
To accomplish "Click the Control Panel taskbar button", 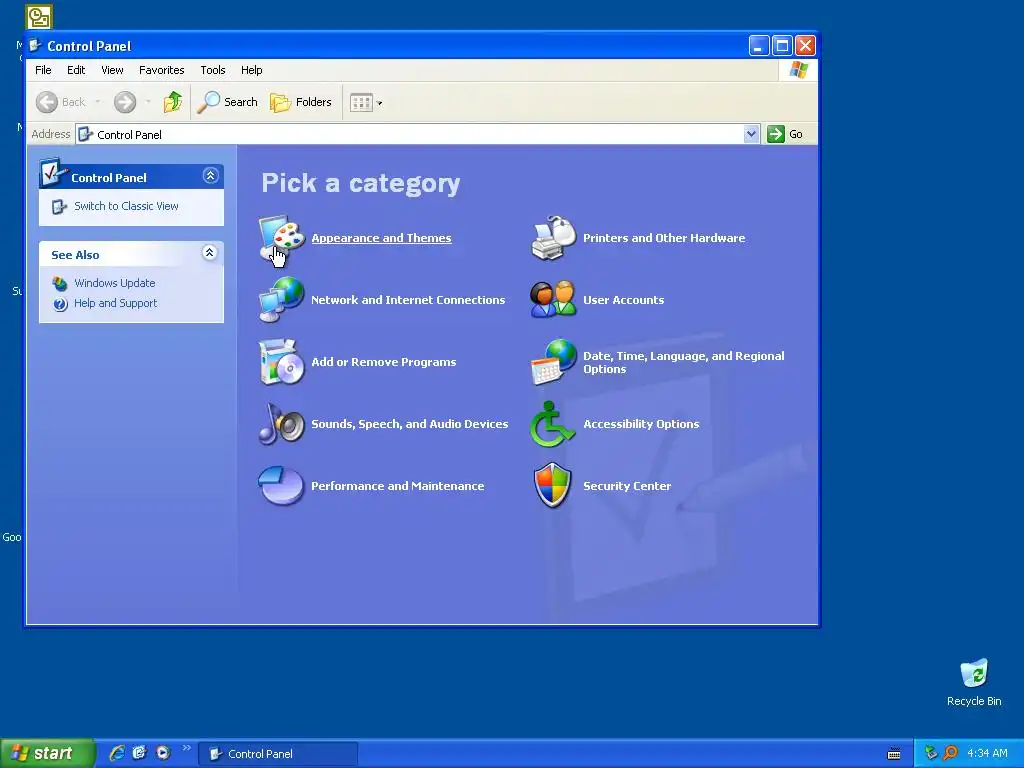I will [x=279, y=754].
